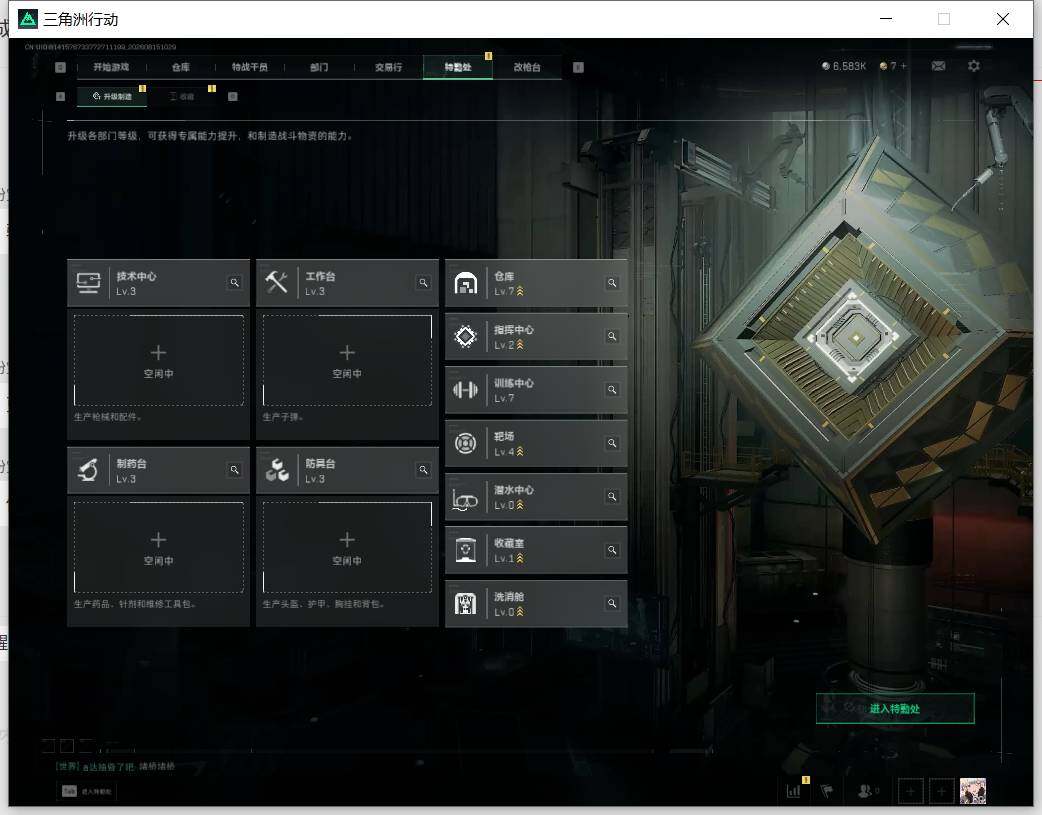This screenshot has width=1042, height=815.
Task: Add production in 工作台 idle slot
Action: pos(347,360)
